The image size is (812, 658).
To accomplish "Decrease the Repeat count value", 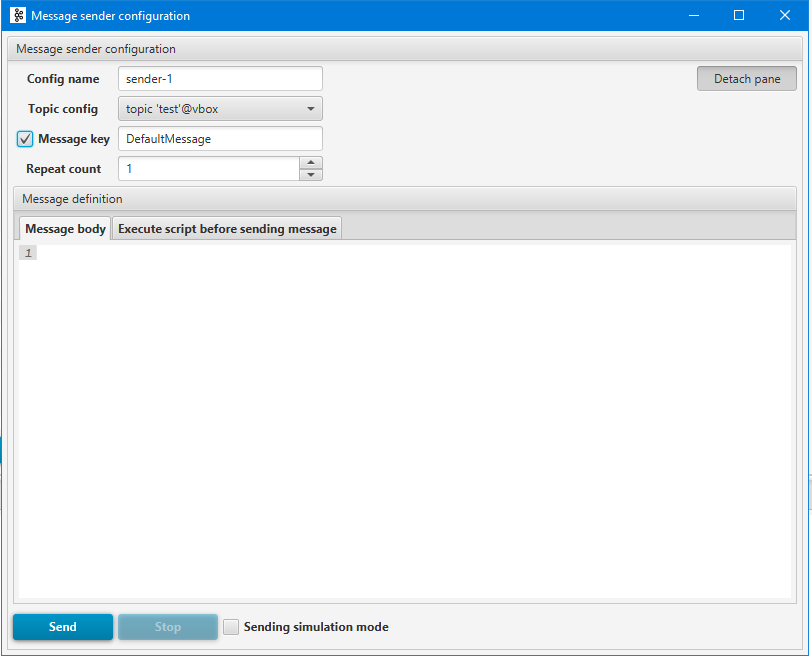I will tap(311, 175).
